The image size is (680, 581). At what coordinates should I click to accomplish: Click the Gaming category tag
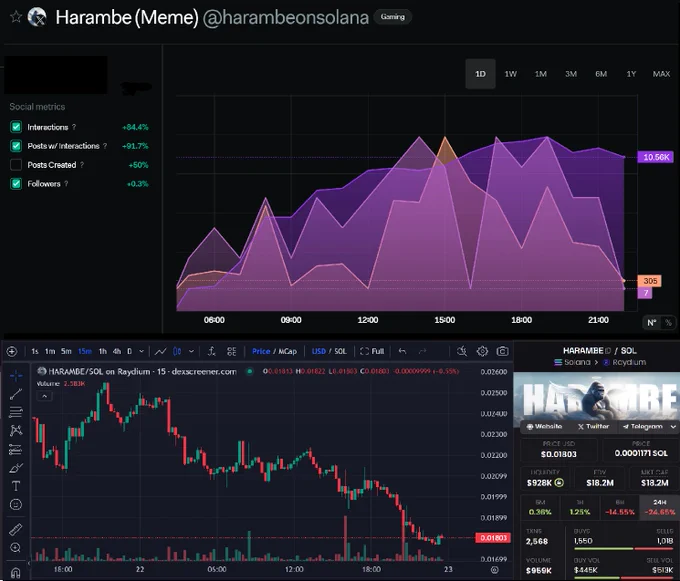pos(392,17)
